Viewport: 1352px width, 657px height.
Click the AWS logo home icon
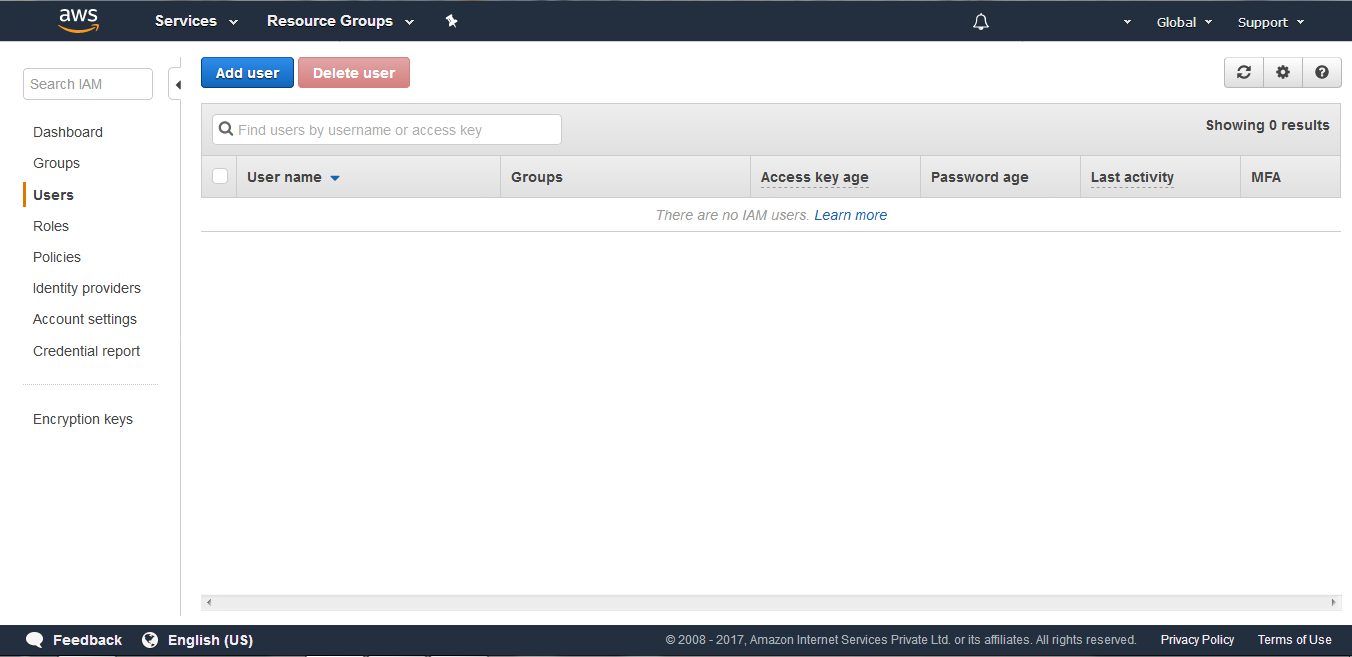(x=78, y=20)
